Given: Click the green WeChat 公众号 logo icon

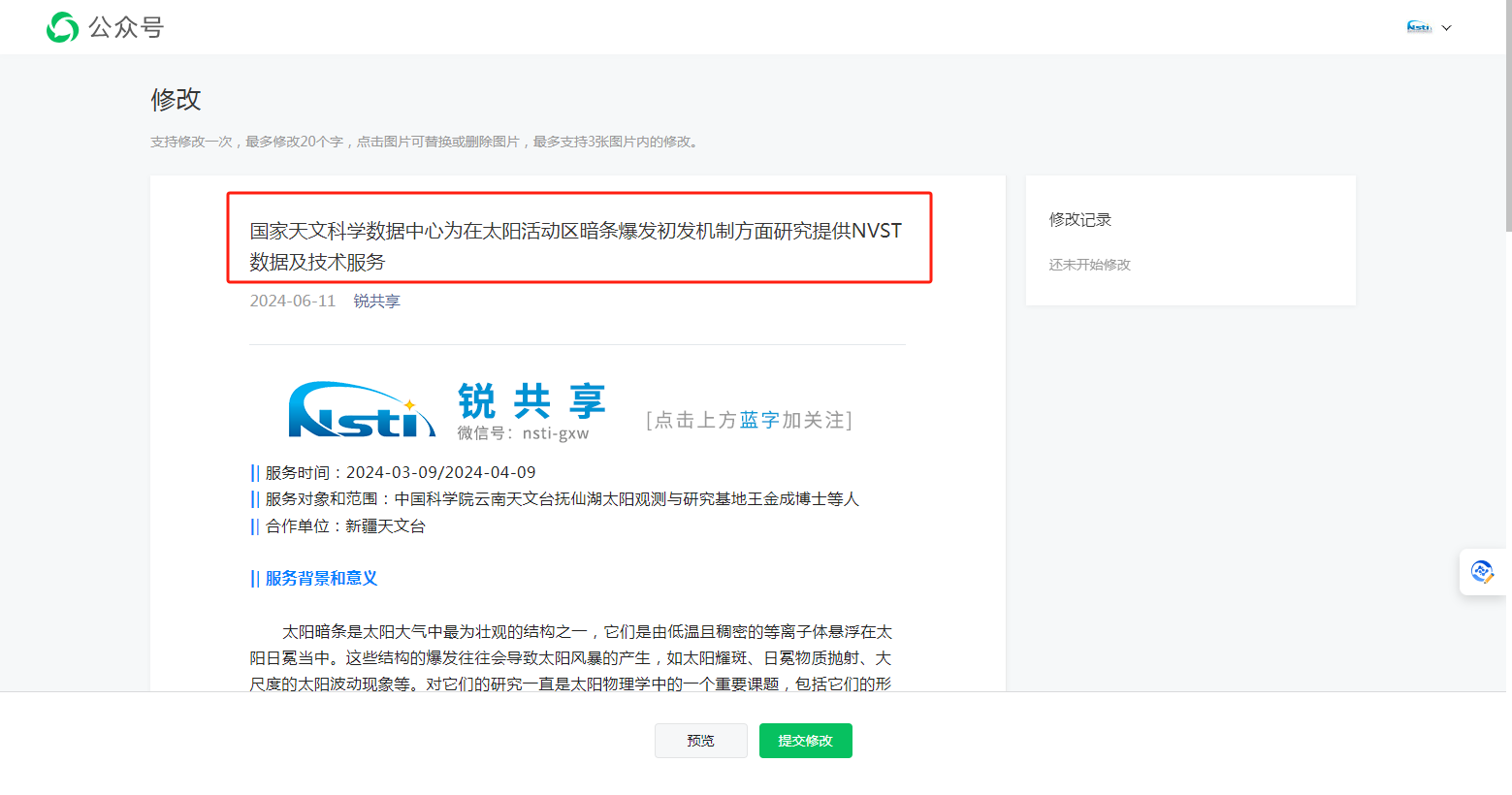Looking at the screenshot, I should click(x=63, y=27).
